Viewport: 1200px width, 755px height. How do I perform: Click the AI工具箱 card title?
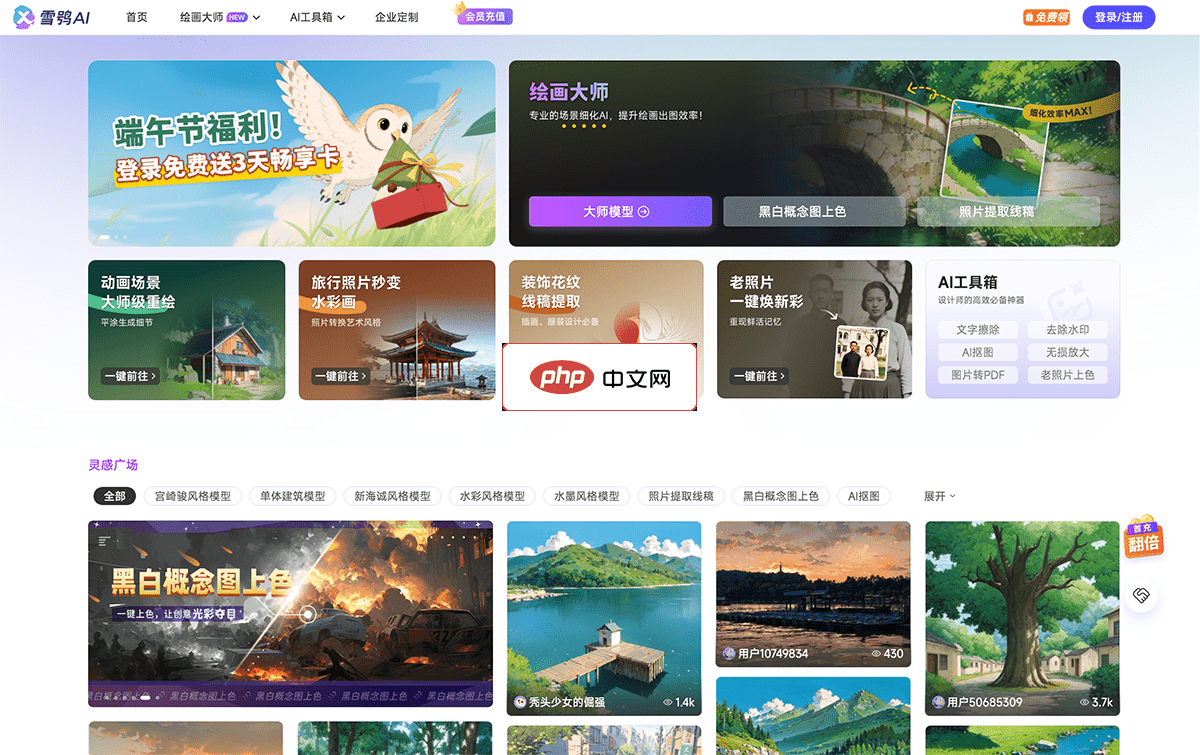[x=967, y=282]
